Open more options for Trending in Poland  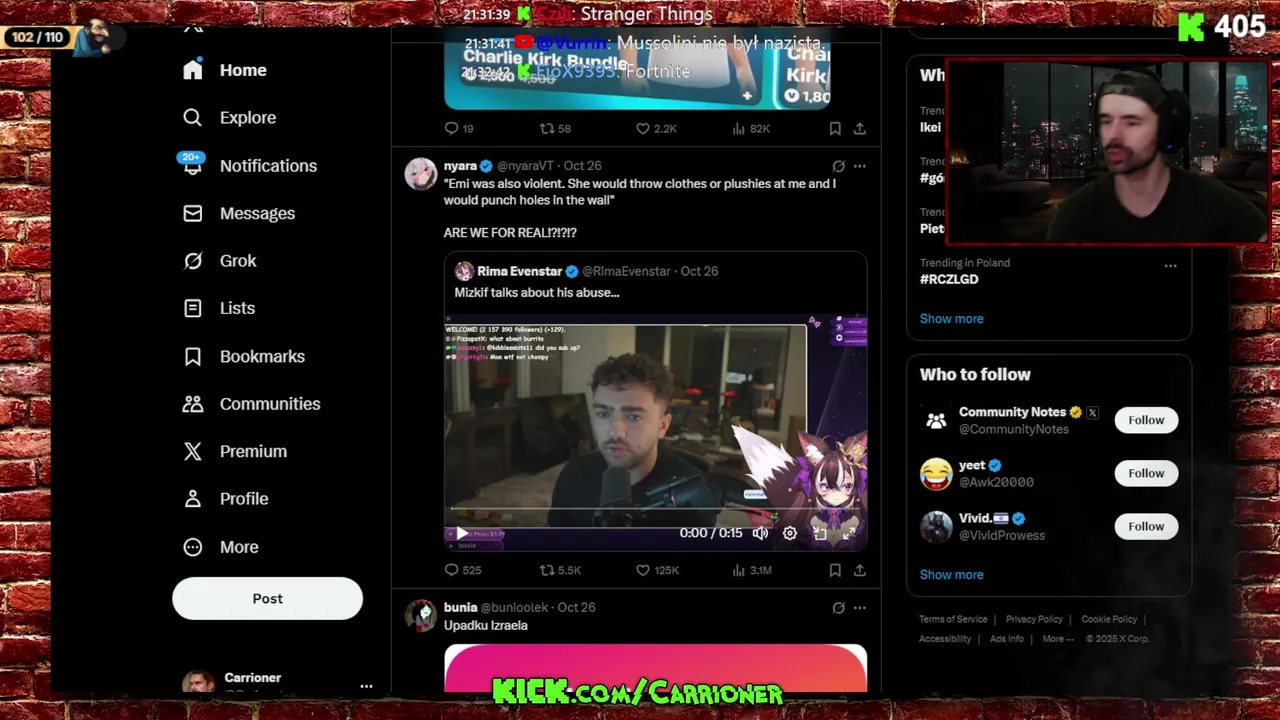(x=1170, y=266)
